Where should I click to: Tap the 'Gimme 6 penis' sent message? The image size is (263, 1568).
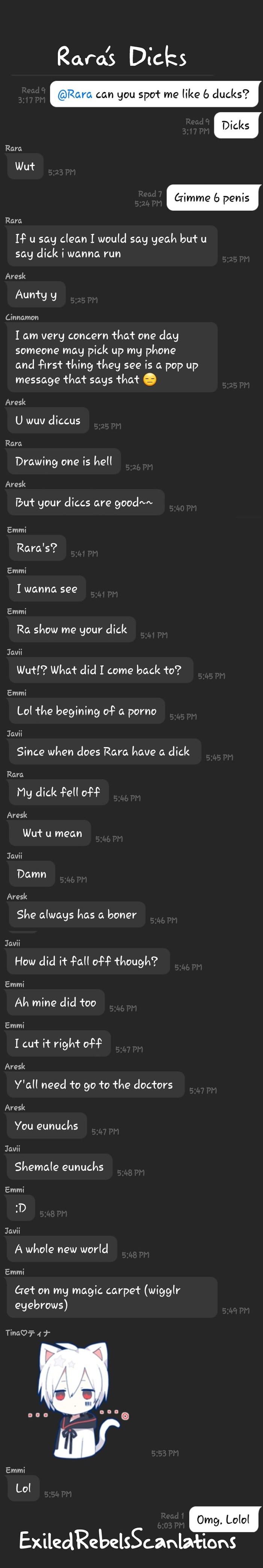point(212,198)
